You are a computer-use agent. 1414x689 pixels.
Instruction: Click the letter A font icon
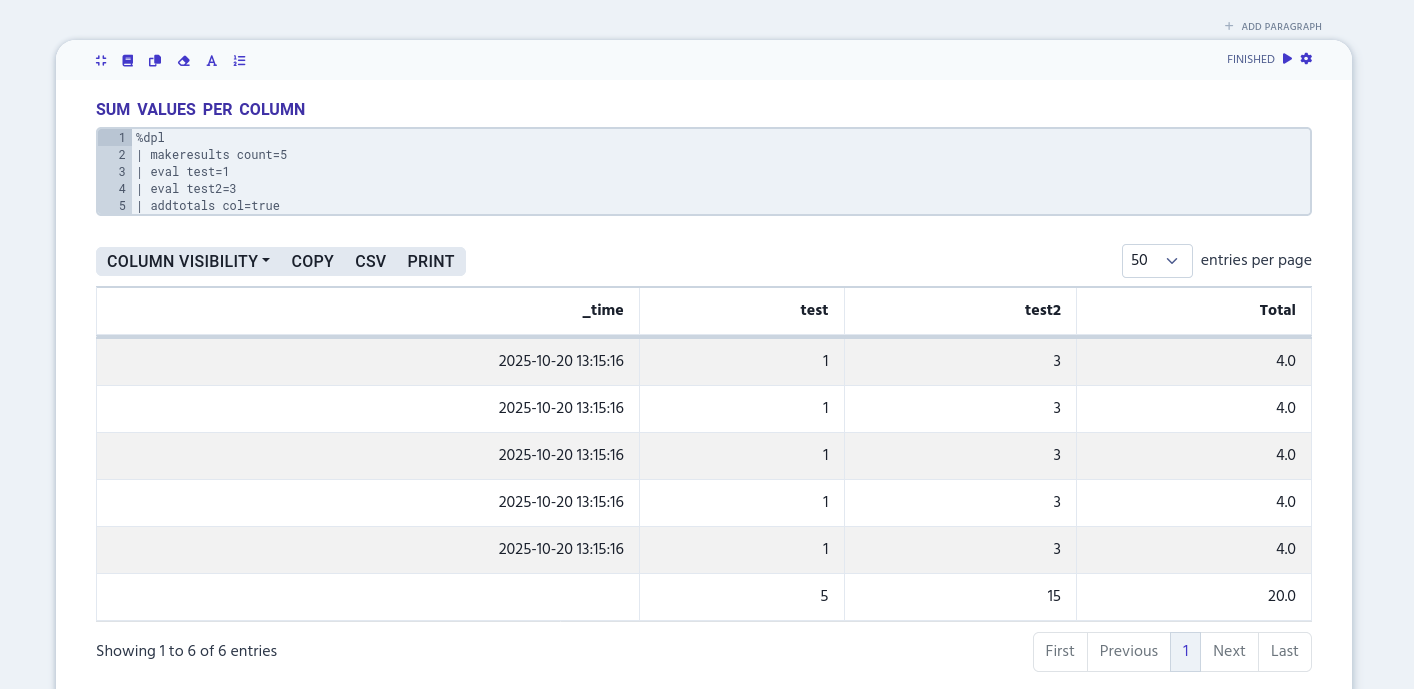(212, 61)
